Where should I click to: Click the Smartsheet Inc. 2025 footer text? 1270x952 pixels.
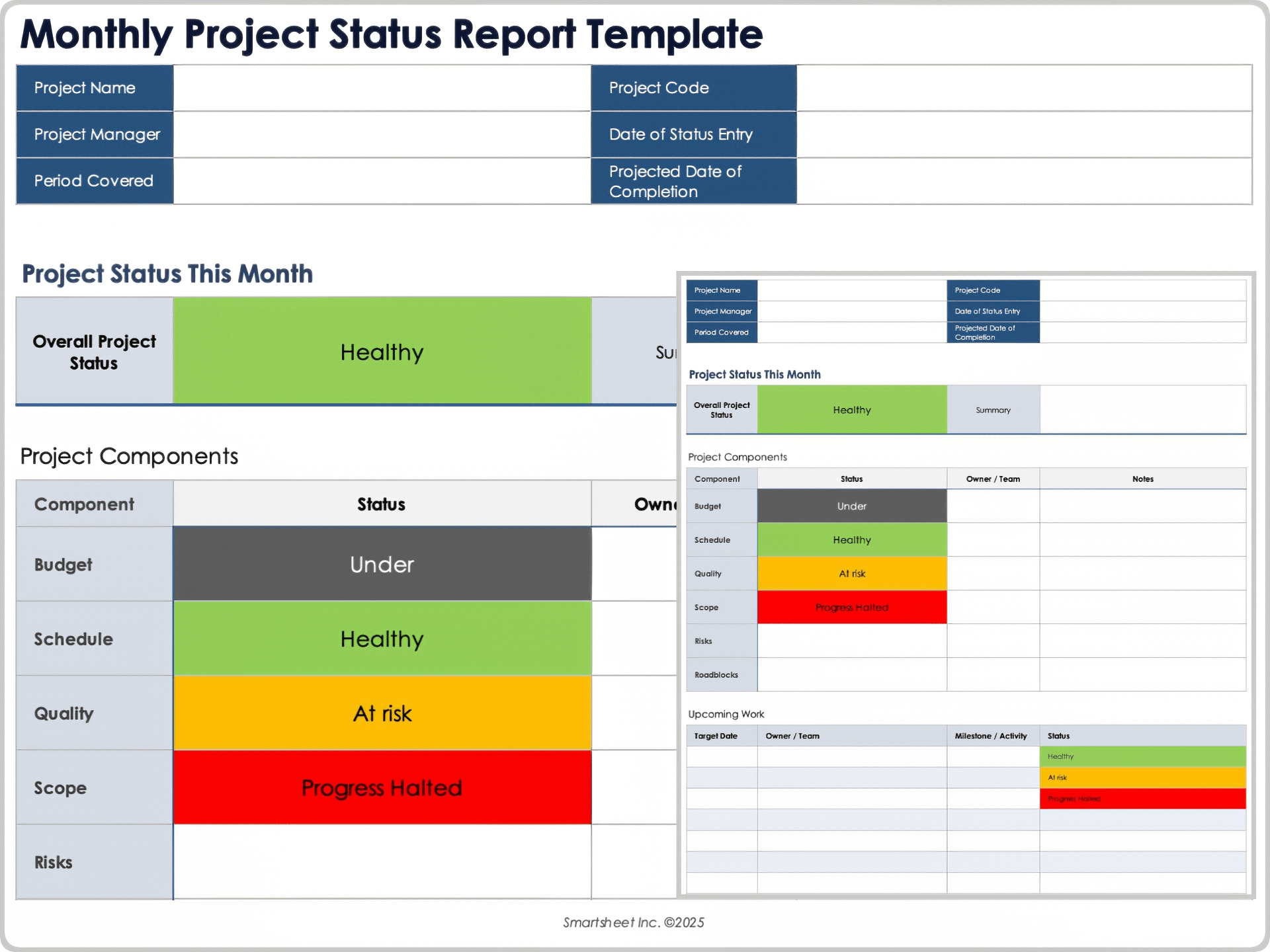634,922
